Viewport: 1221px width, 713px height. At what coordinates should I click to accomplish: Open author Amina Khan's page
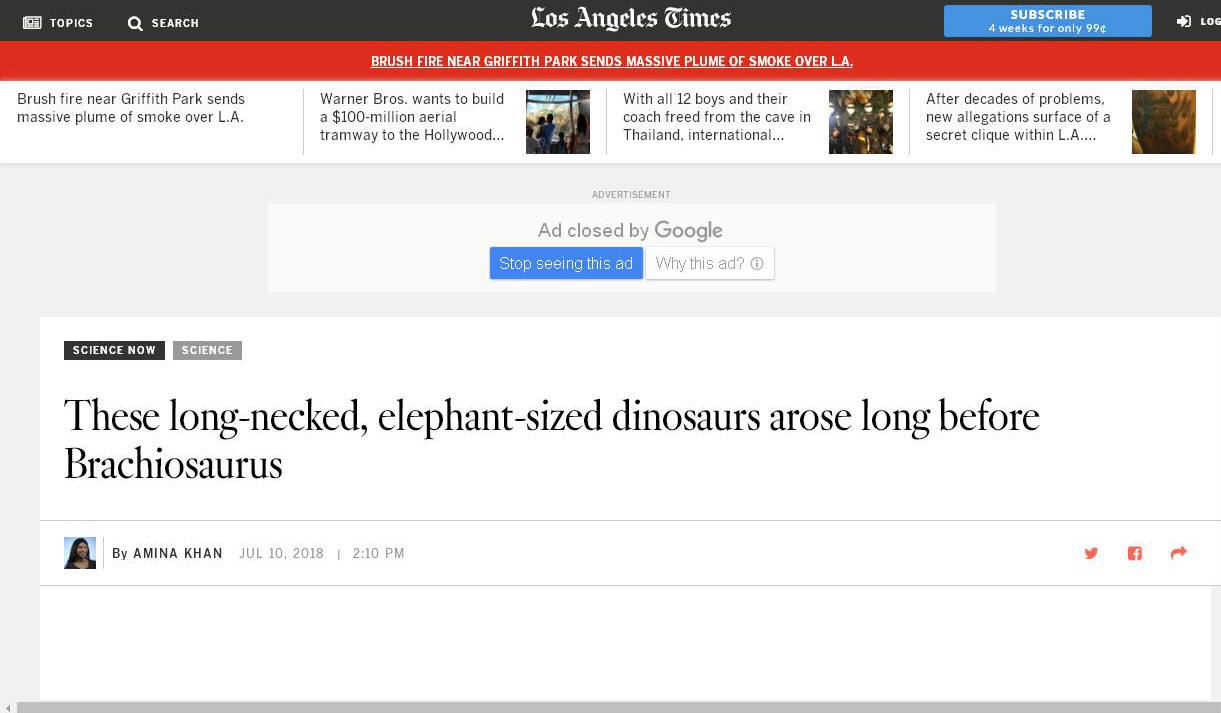(177, 553)
